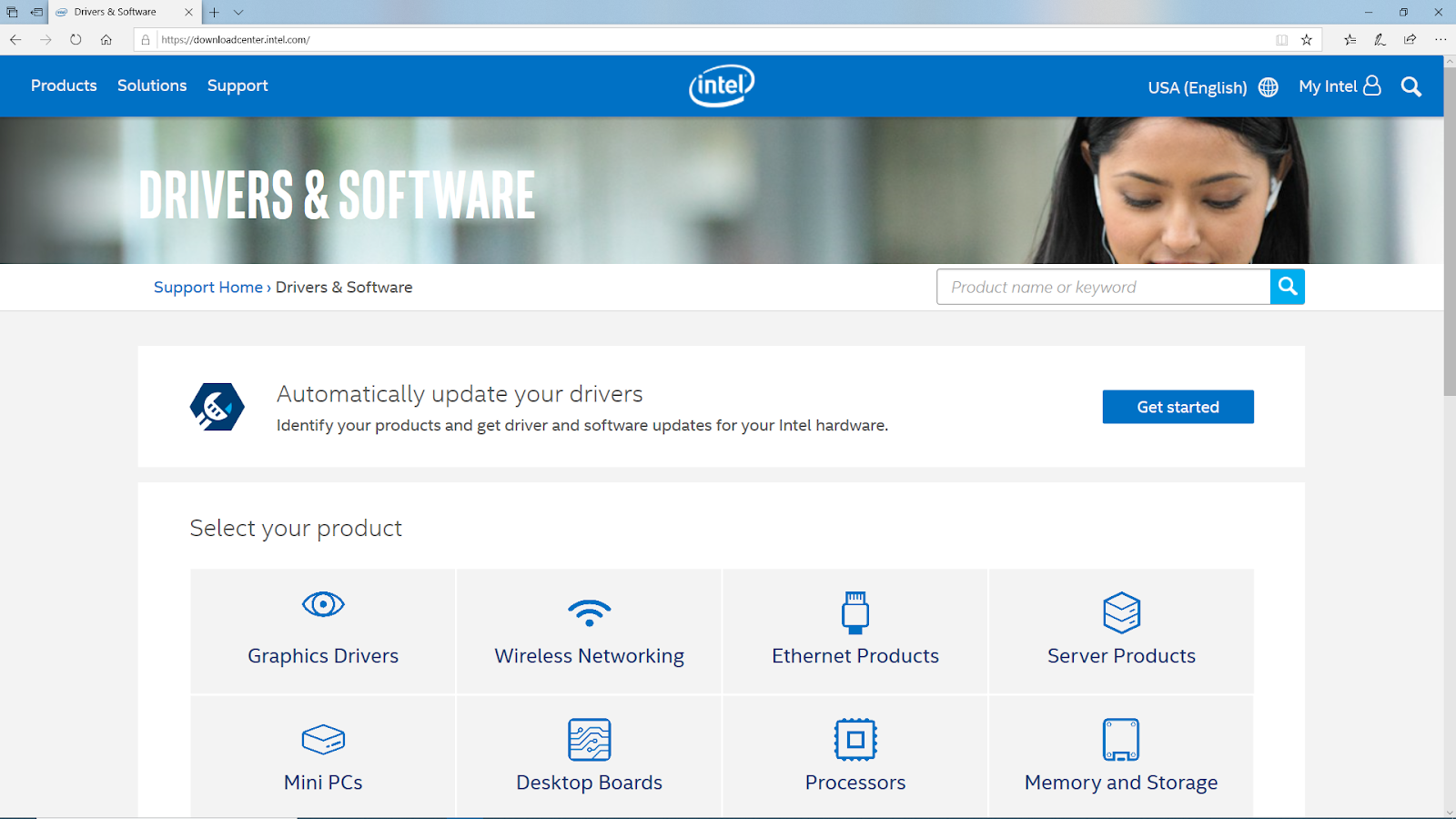Click the Intel logo in header
The image size is (1456, 819).
click(722, 86)
